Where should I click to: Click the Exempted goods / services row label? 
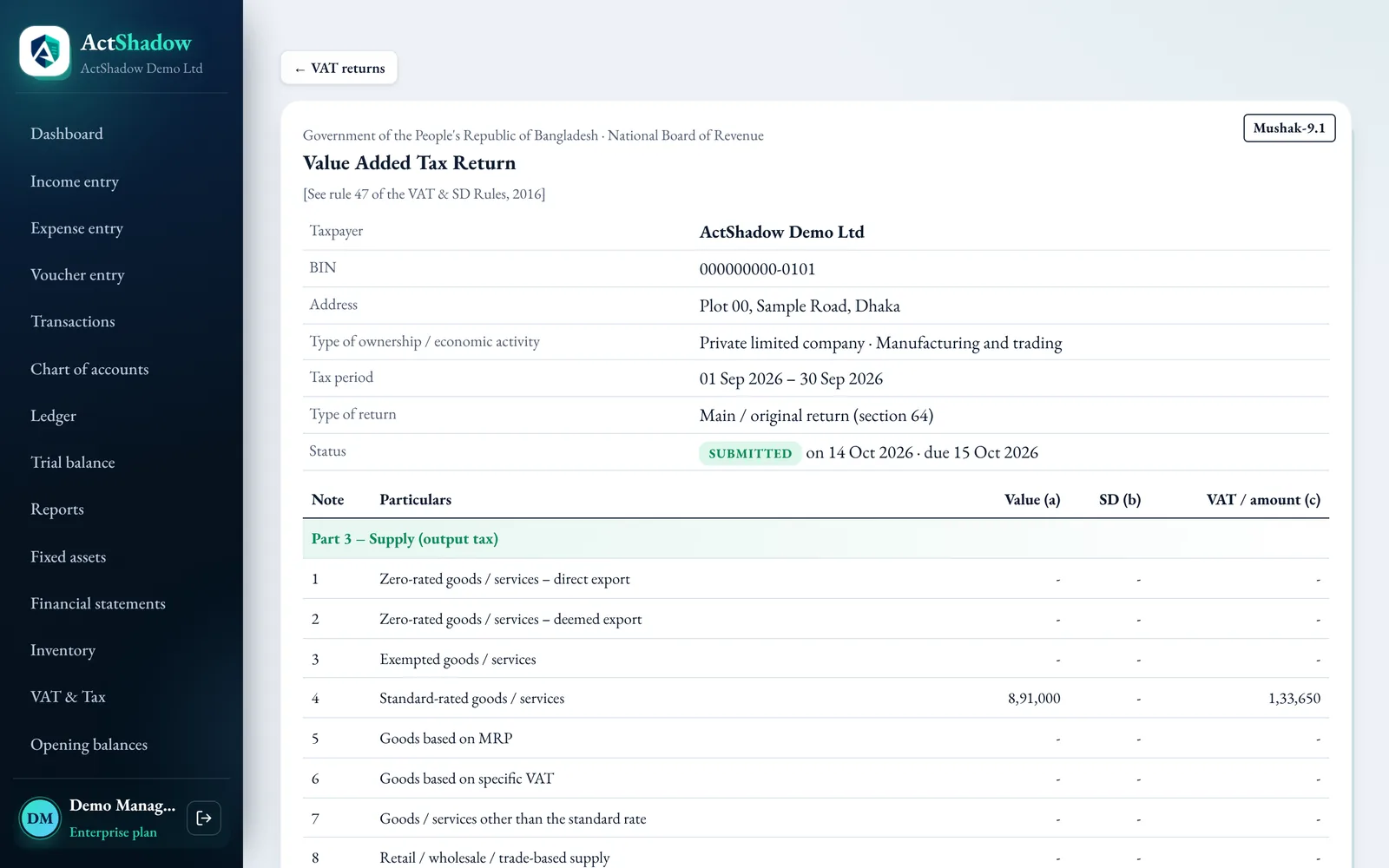point(458,660)
